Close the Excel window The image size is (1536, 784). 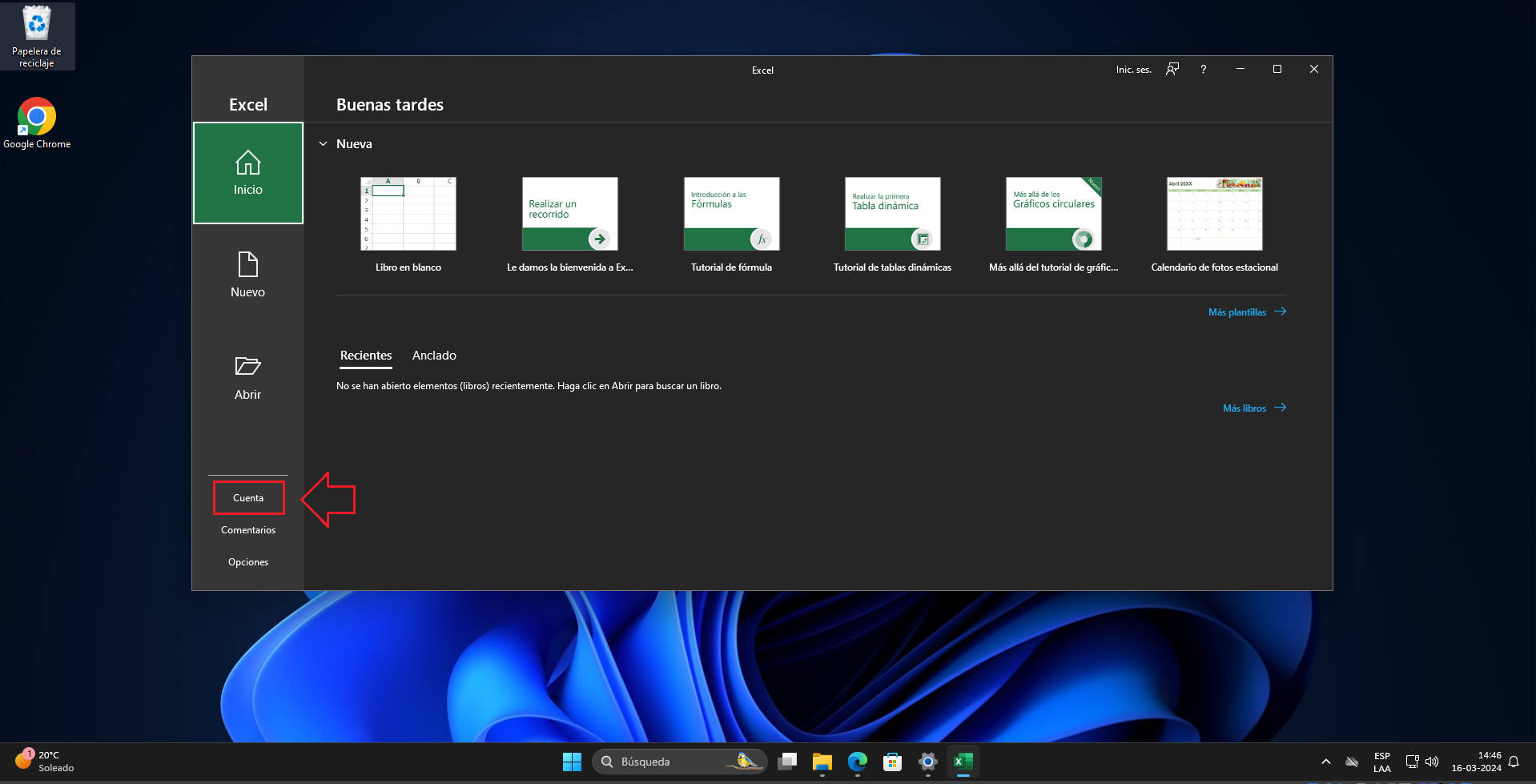[1314, 69]
